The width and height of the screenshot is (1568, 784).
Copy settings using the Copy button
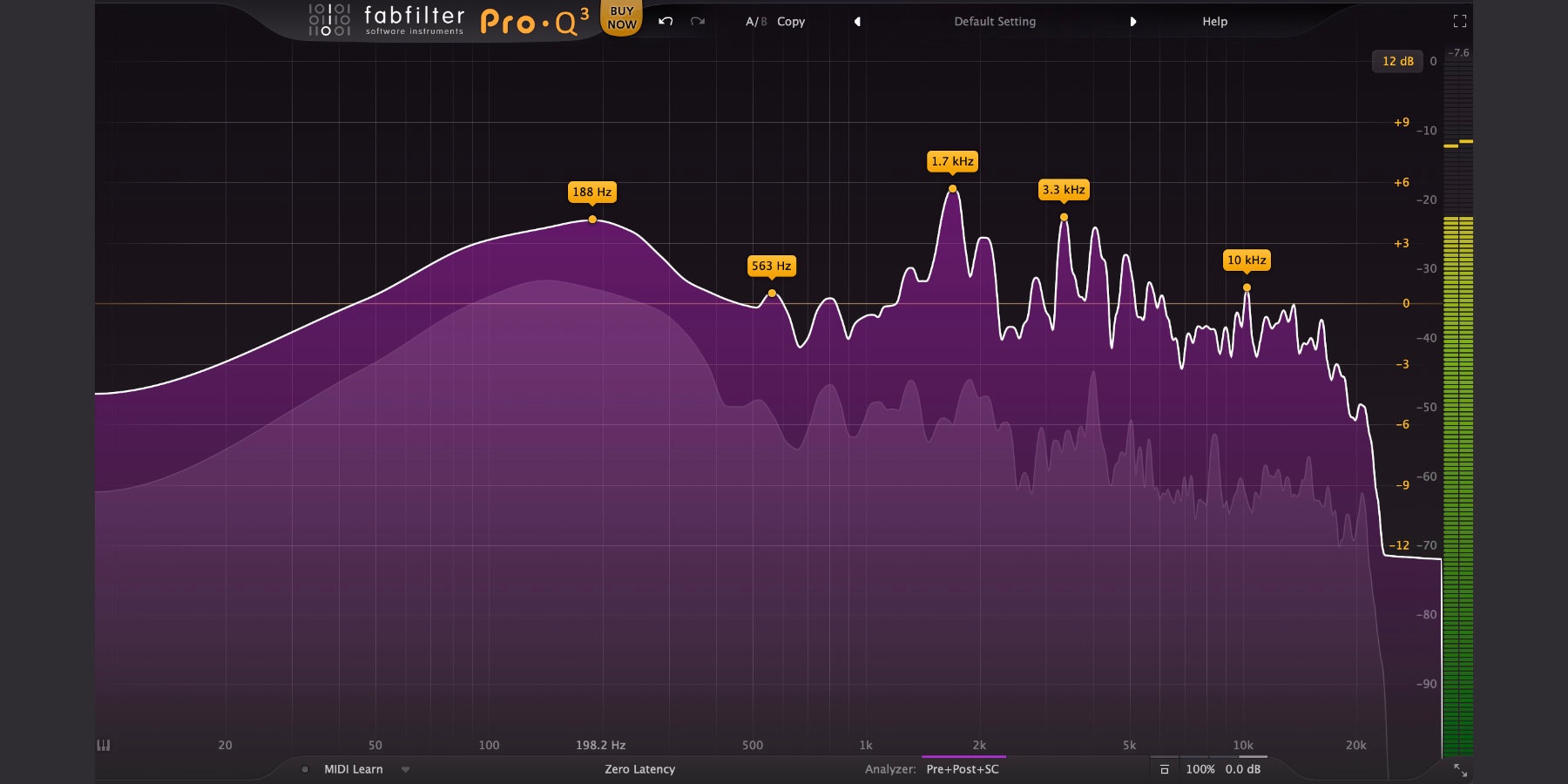coord(791,21)
